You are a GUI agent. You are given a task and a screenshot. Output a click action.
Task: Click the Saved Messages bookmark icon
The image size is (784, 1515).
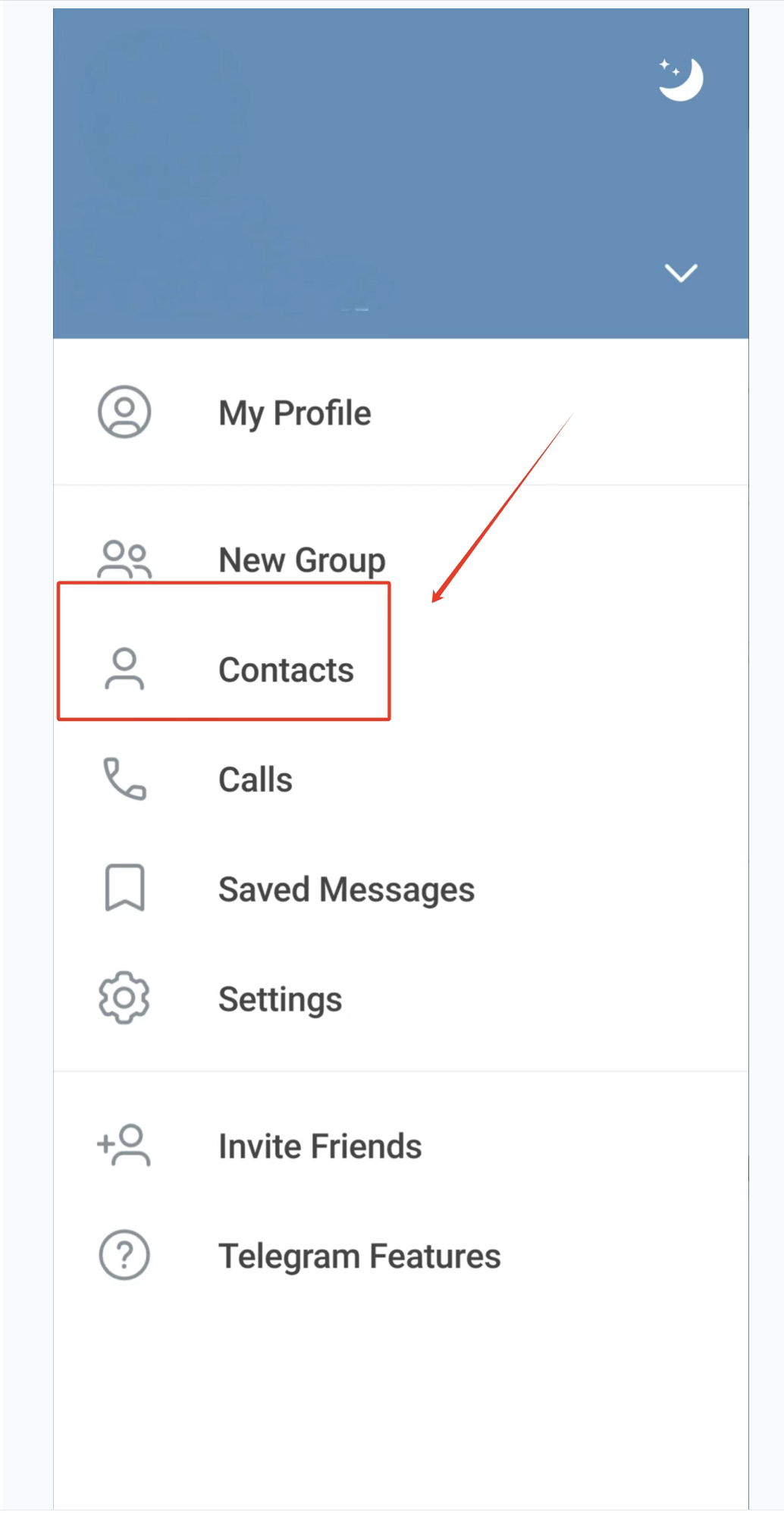124,888
